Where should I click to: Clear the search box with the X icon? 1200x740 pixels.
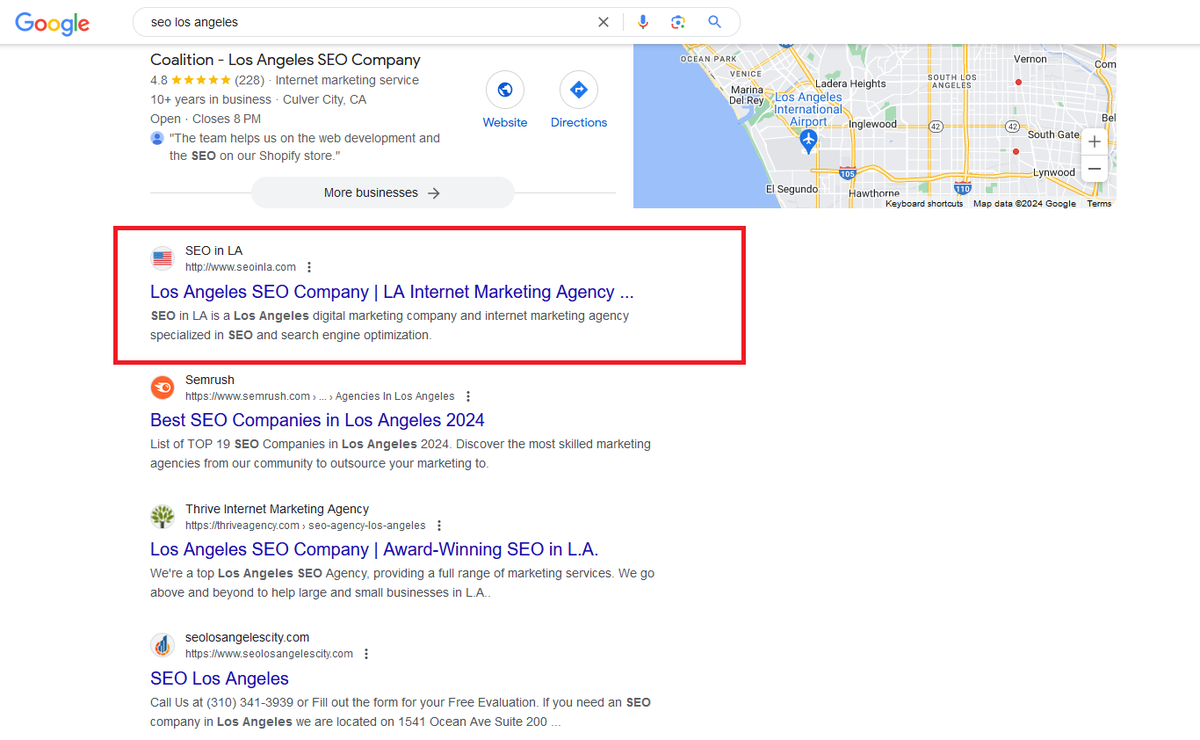click(603, 22)
